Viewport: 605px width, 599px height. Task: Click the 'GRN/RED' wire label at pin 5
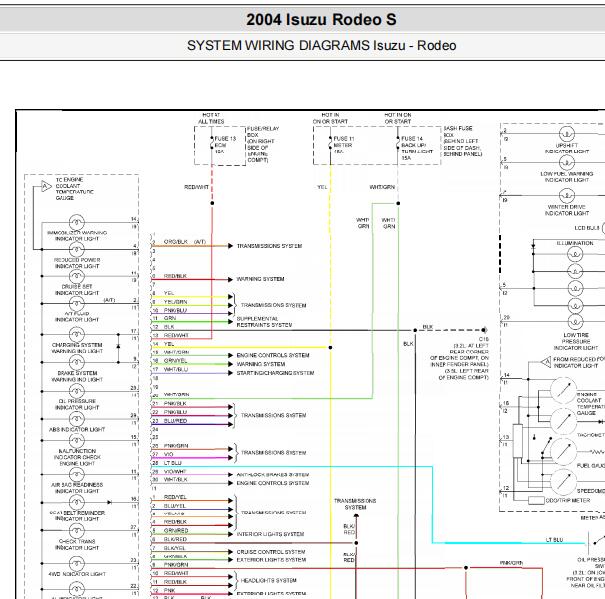click(176, 530)
